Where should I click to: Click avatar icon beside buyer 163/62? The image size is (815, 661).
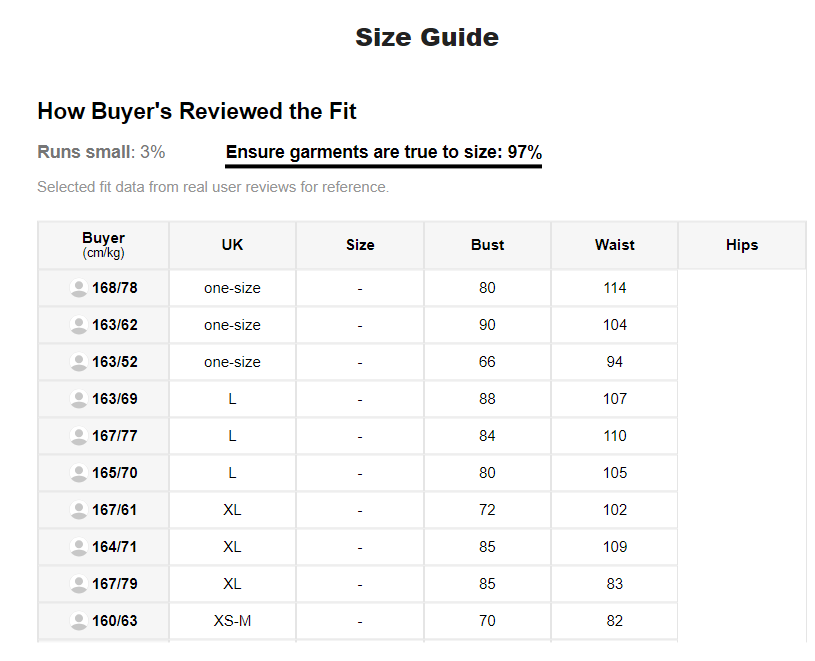79,325
